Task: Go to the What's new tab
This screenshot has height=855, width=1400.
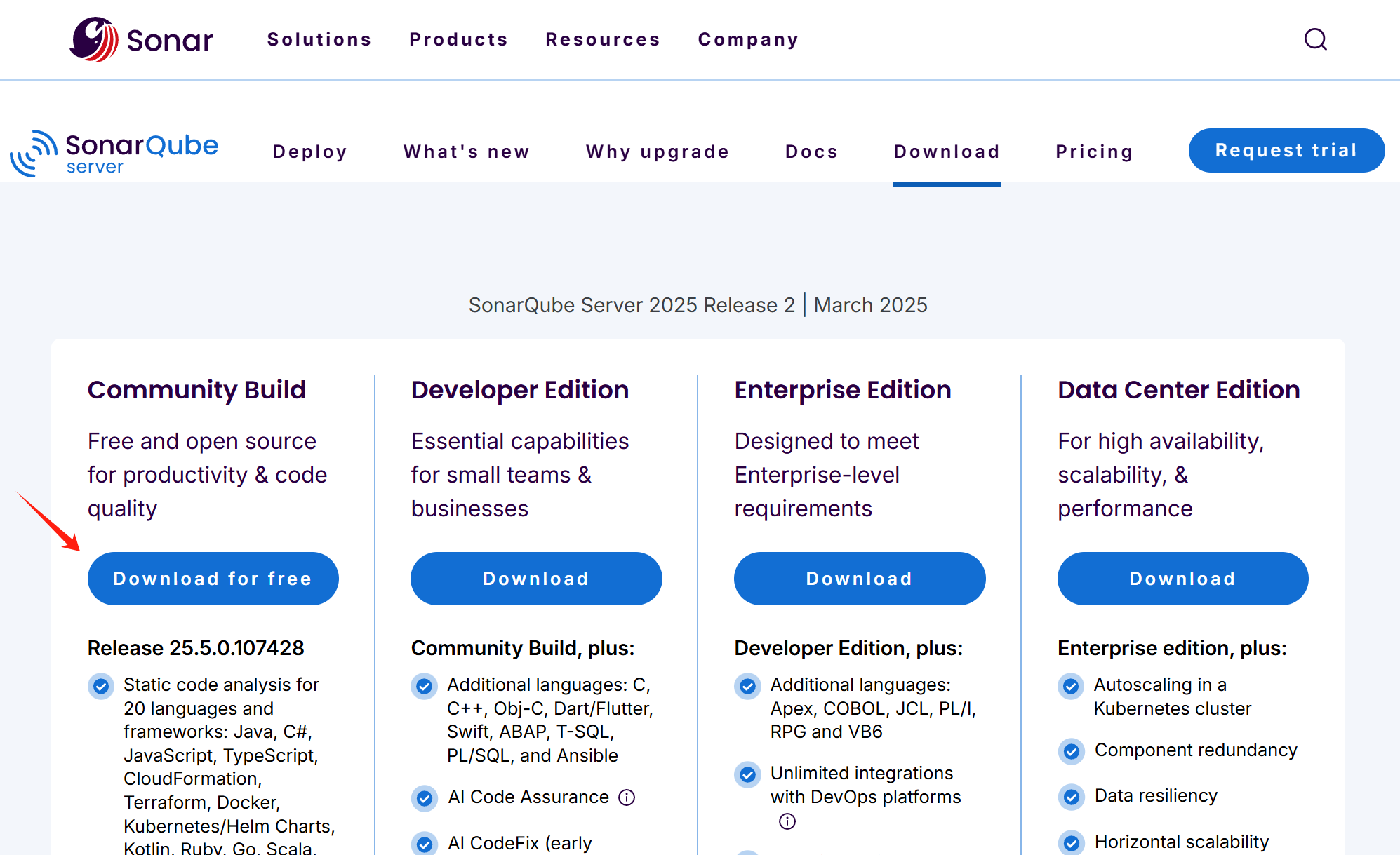Action: [467, 152]
